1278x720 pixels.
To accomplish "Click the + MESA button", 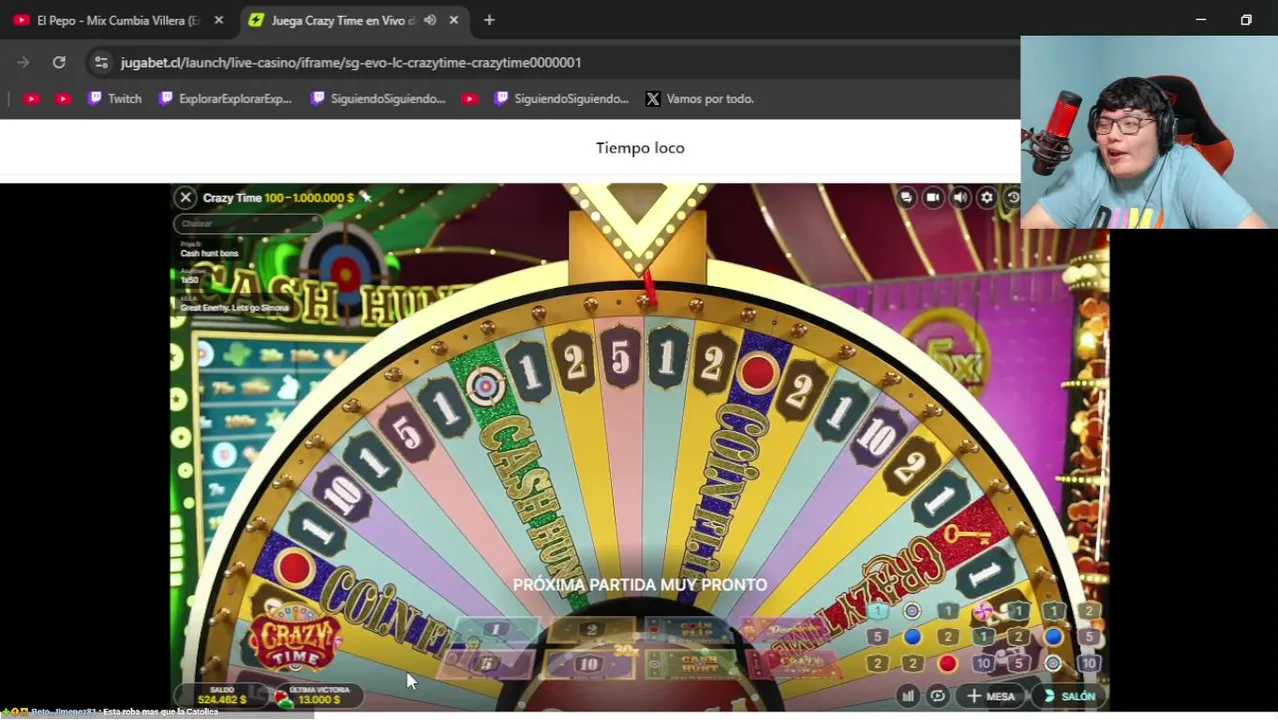I will (990, 696).
